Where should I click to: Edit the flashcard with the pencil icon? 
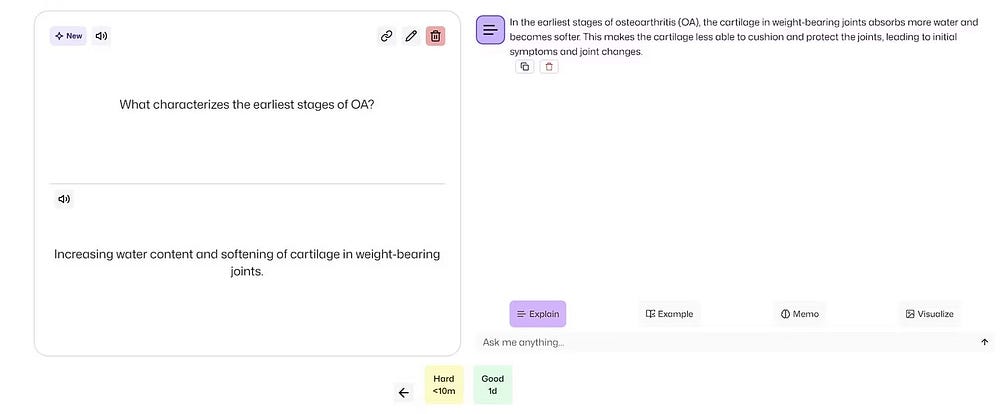tap(411, 36)
